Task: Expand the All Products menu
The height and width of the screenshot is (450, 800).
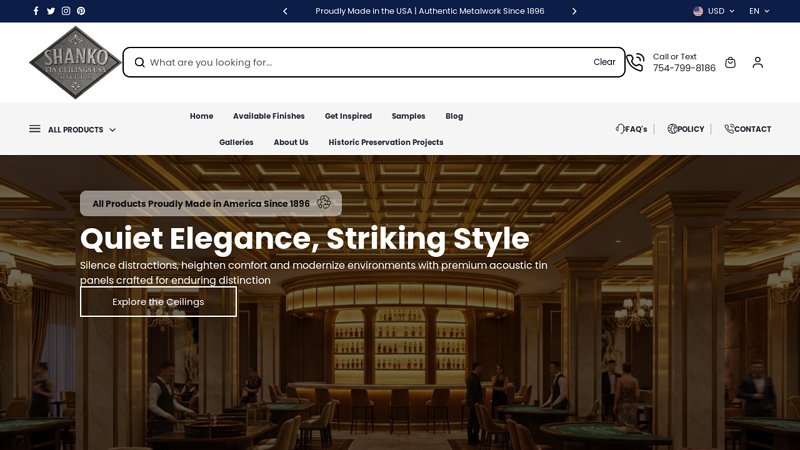Action: point(73,129)
